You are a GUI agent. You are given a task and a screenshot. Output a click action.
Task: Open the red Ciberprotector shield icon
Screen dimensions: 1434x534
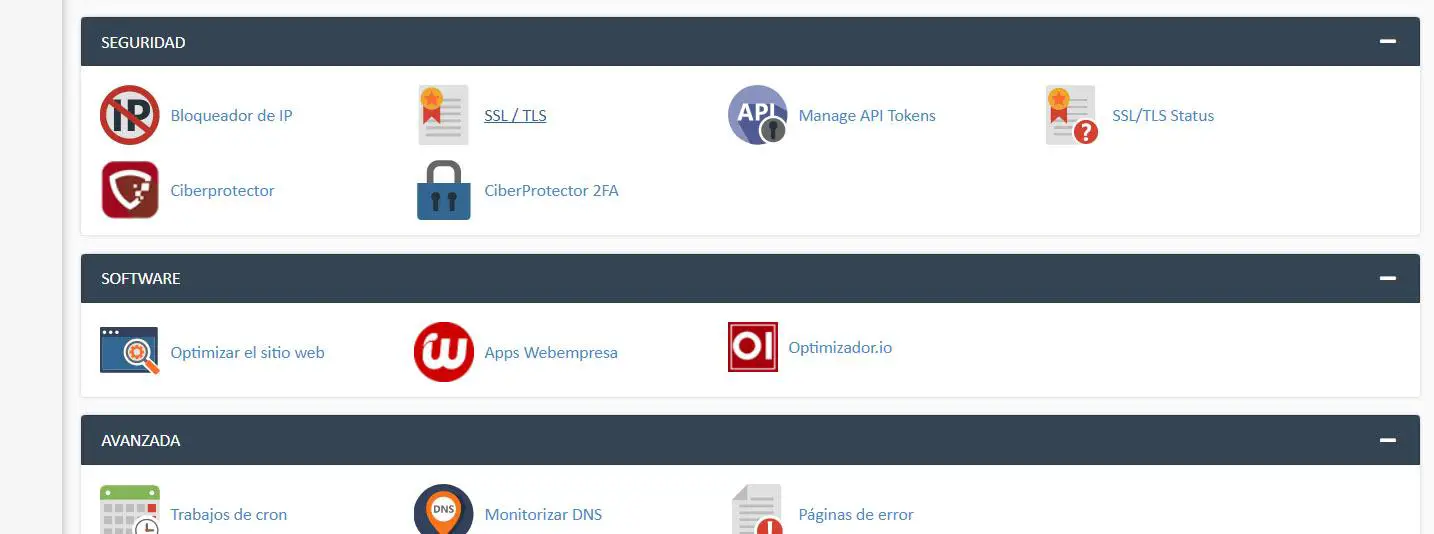(x=130, y=190)
